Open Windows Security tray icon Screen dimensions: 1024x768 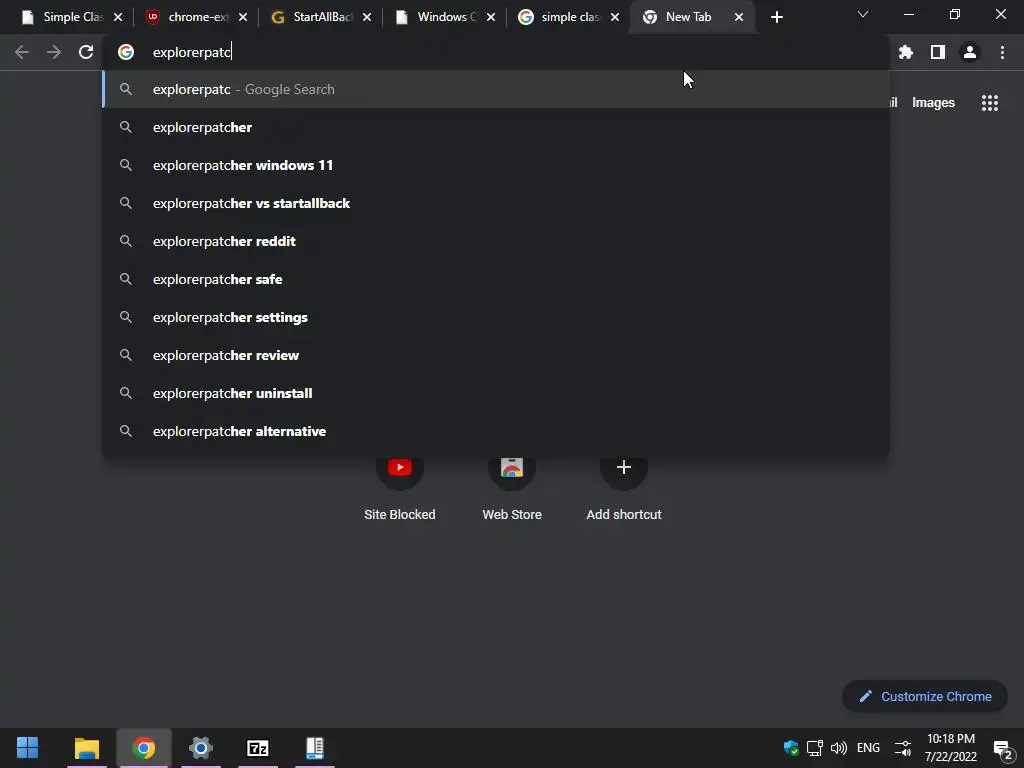[x=791, y=748]
